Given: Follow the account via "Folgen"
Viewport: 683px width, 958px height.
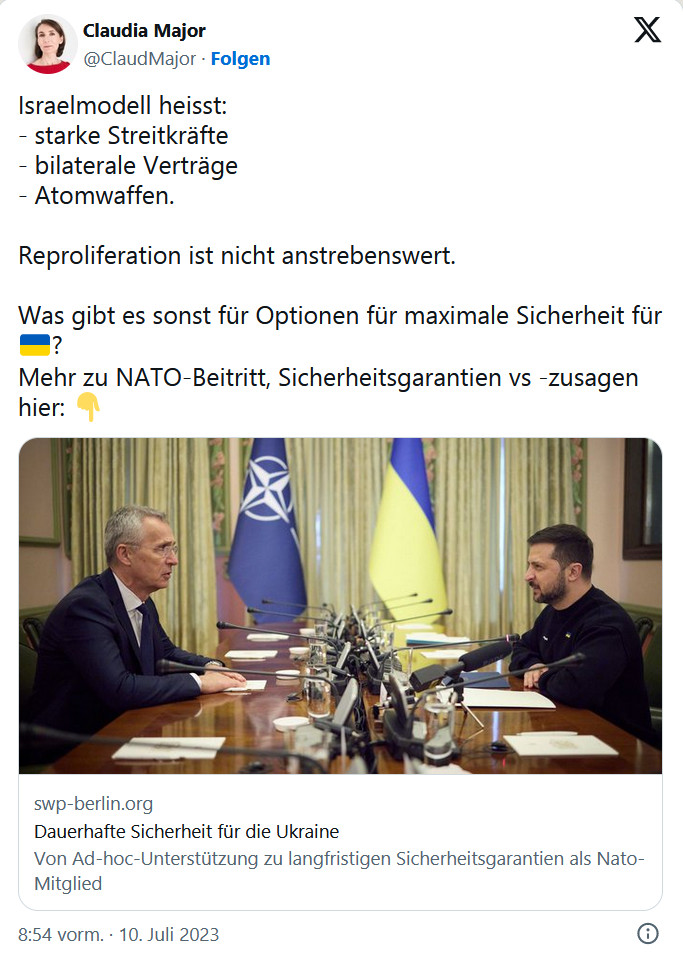Looking at the screenshot, I should (x=240, y=59).
